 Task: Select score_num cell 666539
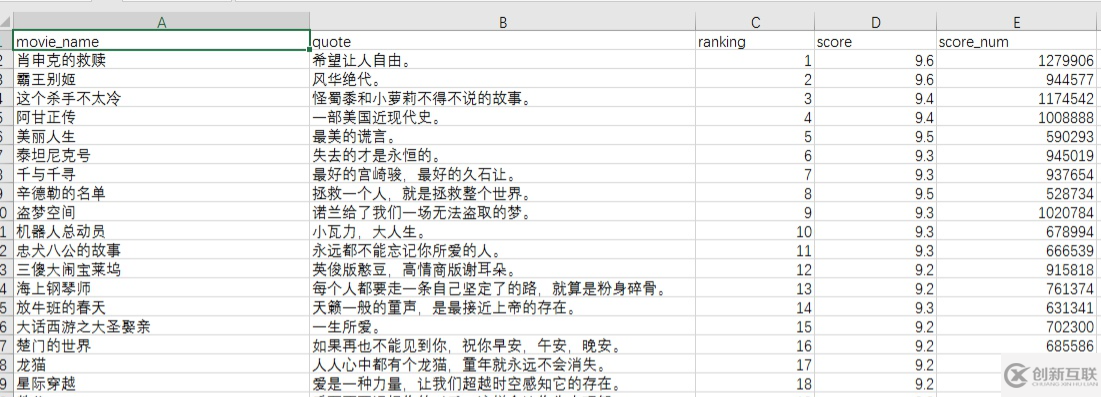1017,251
